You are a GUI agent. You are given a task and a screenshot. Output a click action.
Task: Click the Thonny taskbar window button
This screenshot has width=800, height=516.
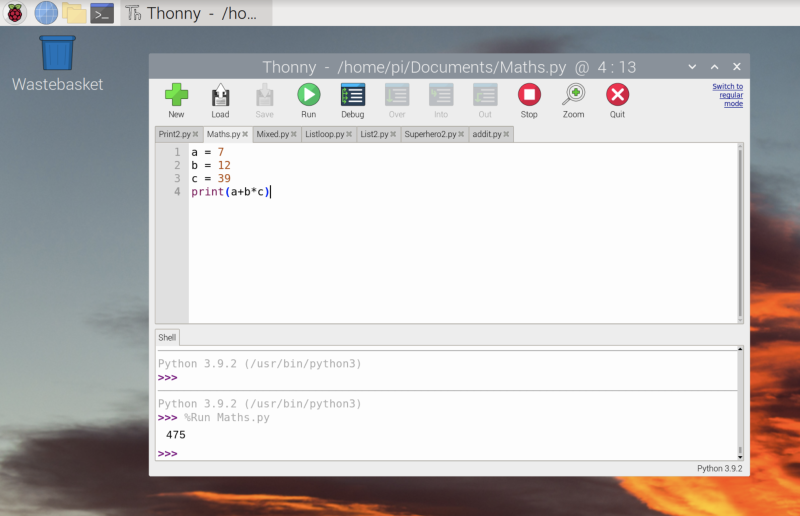(196, 13)
